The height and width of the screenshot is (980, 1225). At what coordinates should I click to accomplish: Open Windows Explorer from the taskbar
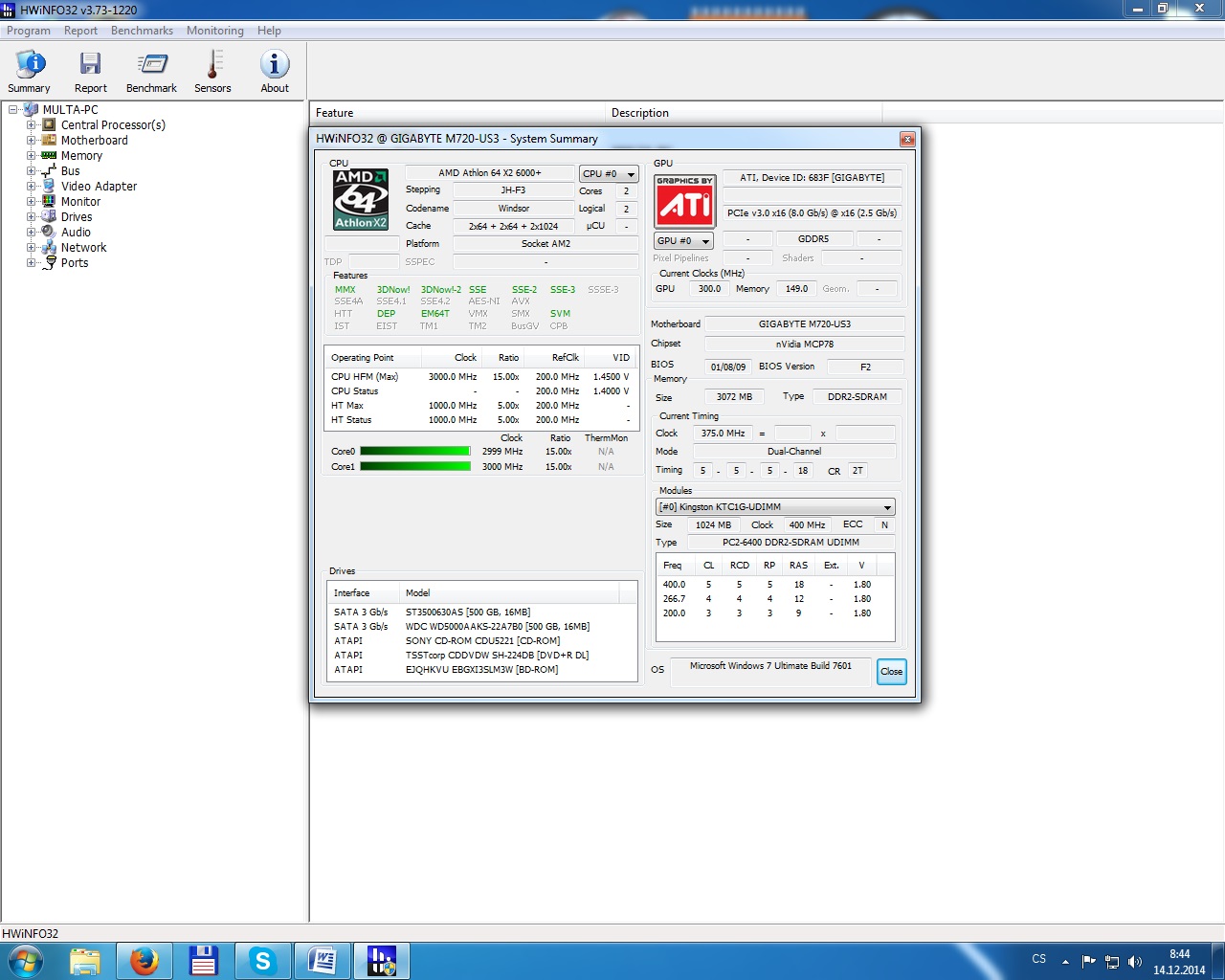pyautogui.click(x=85, y=961)
